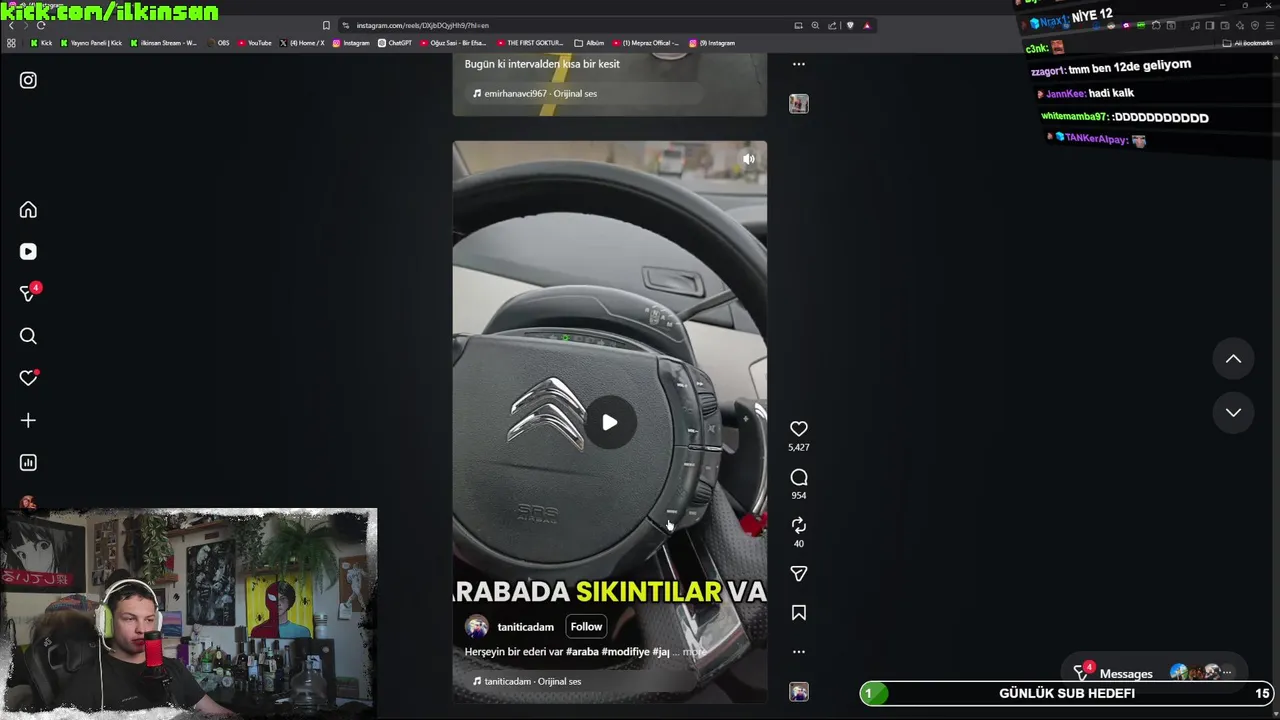The height and width of the screenshot is (720, 1280).
Task: Open Brave Shields lion icon
Action: click(x=850, y=25)
